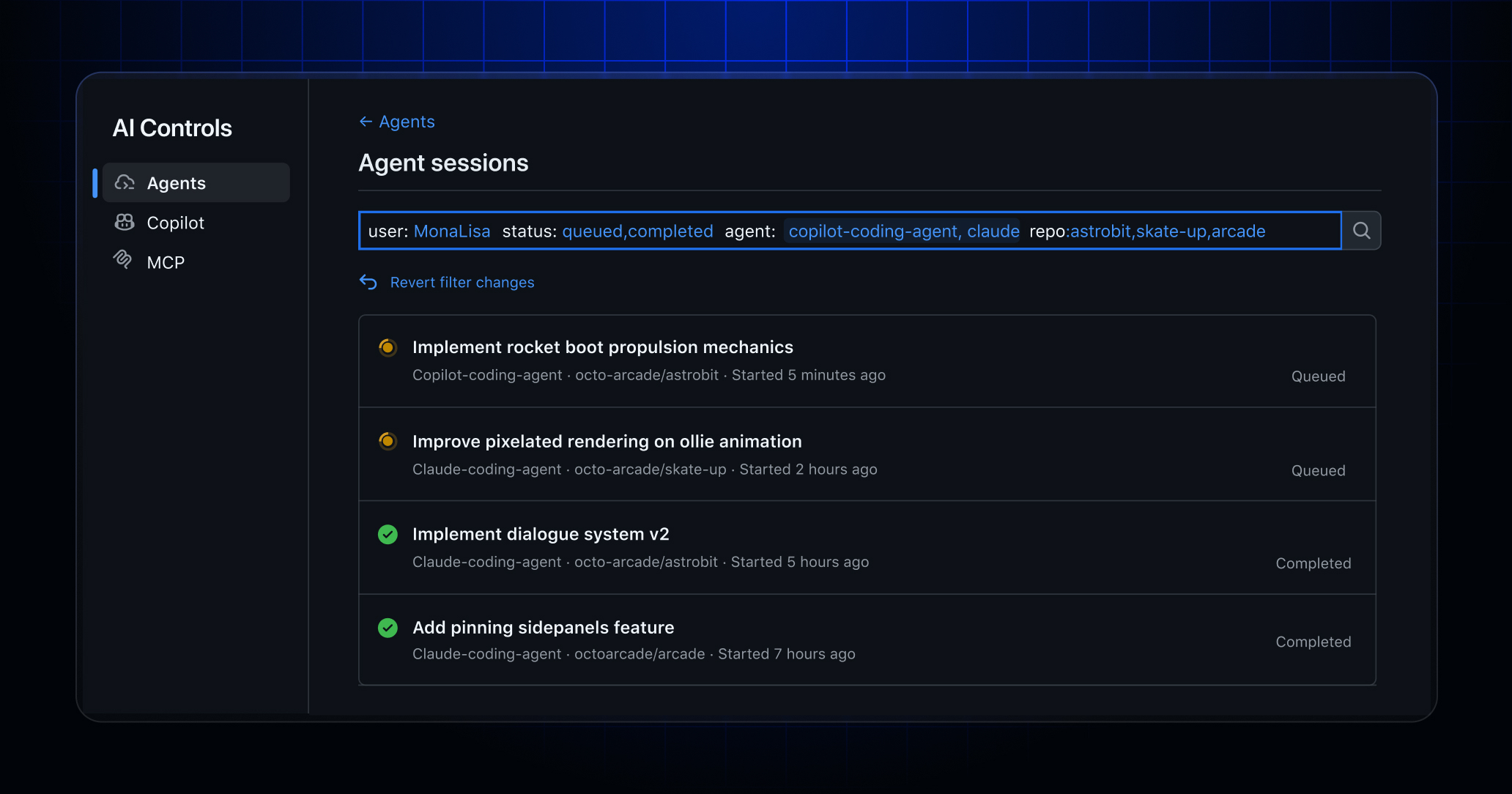
Task: Click the revert arrow icon before filter changes
Action: (368, 282)
